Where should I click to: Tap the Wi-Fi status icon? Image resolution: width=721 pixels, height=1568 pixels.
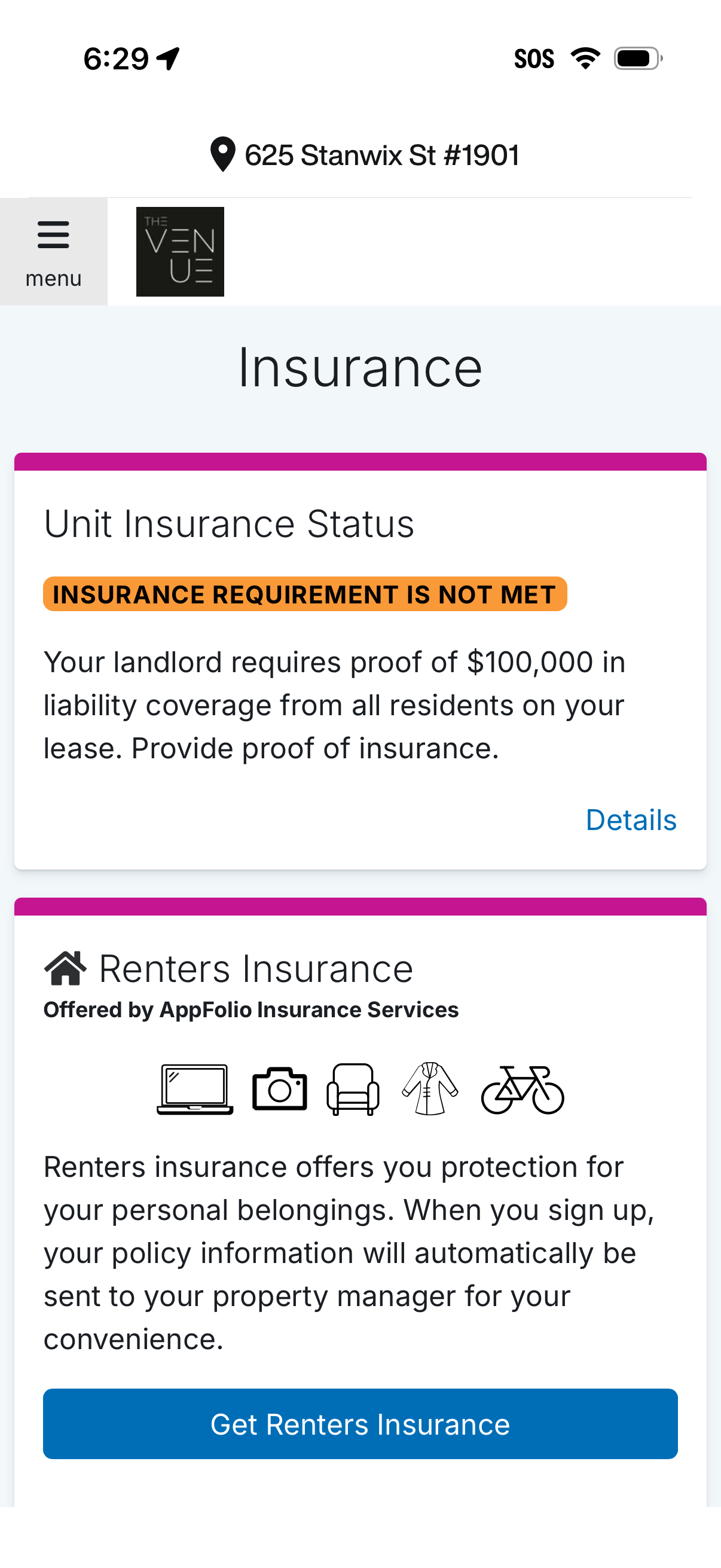(x=585, y=59)
